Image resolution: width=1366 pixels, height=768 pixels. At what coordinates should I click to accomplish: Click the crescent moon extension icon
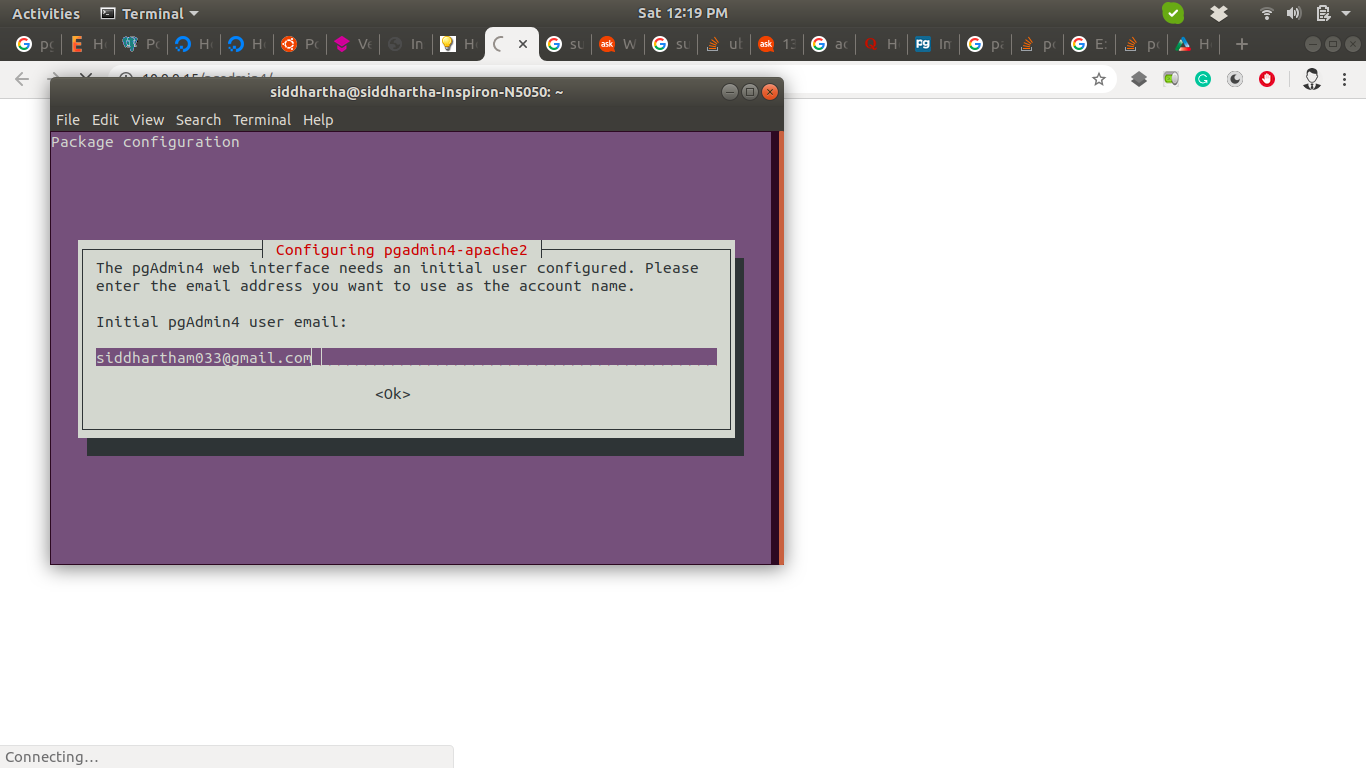click(x=1235, y=79)
